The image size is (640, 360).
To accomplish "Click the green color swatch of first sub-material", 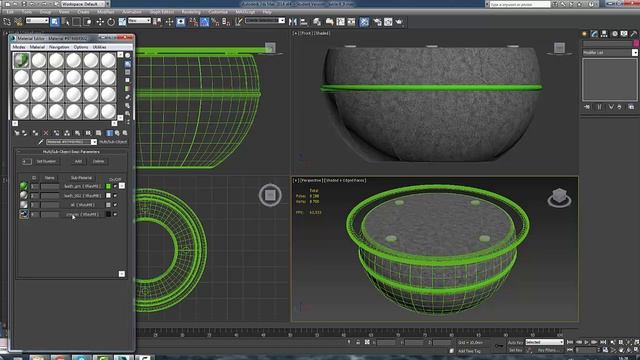I will (108, 186).
